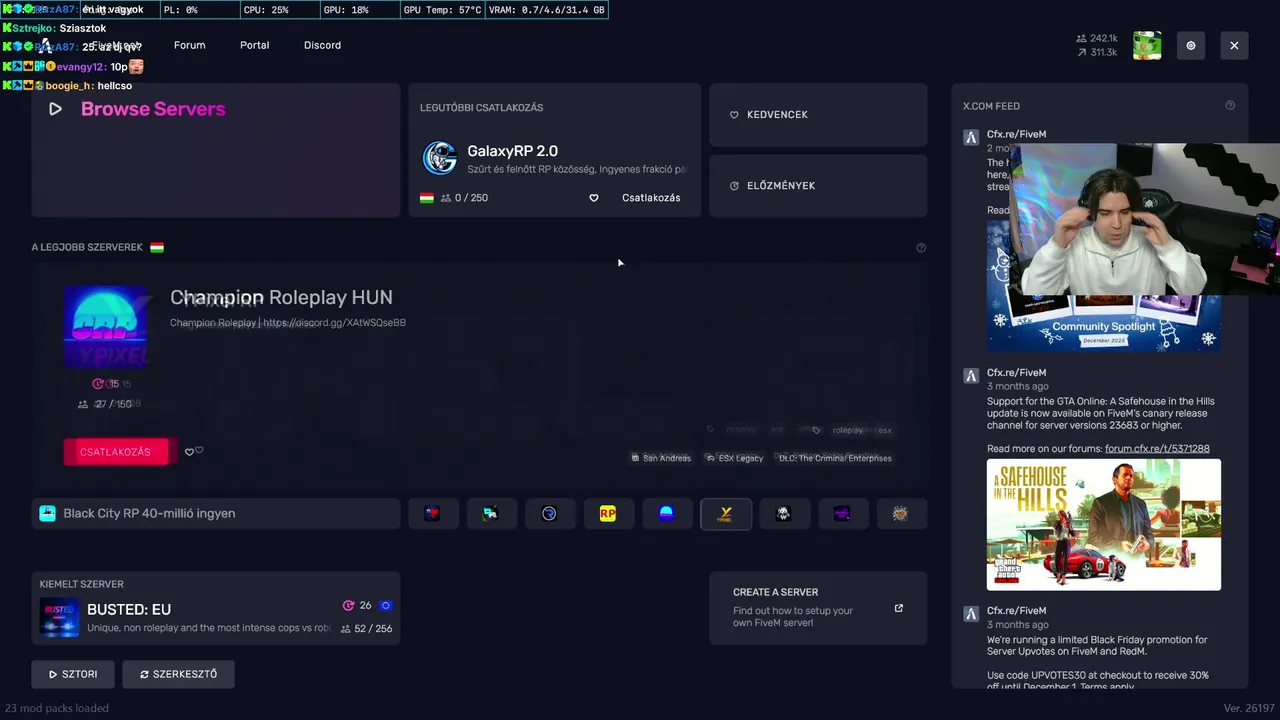This screenshot has height=720, width=1280.
Task: Select the purple server icon
Action: 842,514
